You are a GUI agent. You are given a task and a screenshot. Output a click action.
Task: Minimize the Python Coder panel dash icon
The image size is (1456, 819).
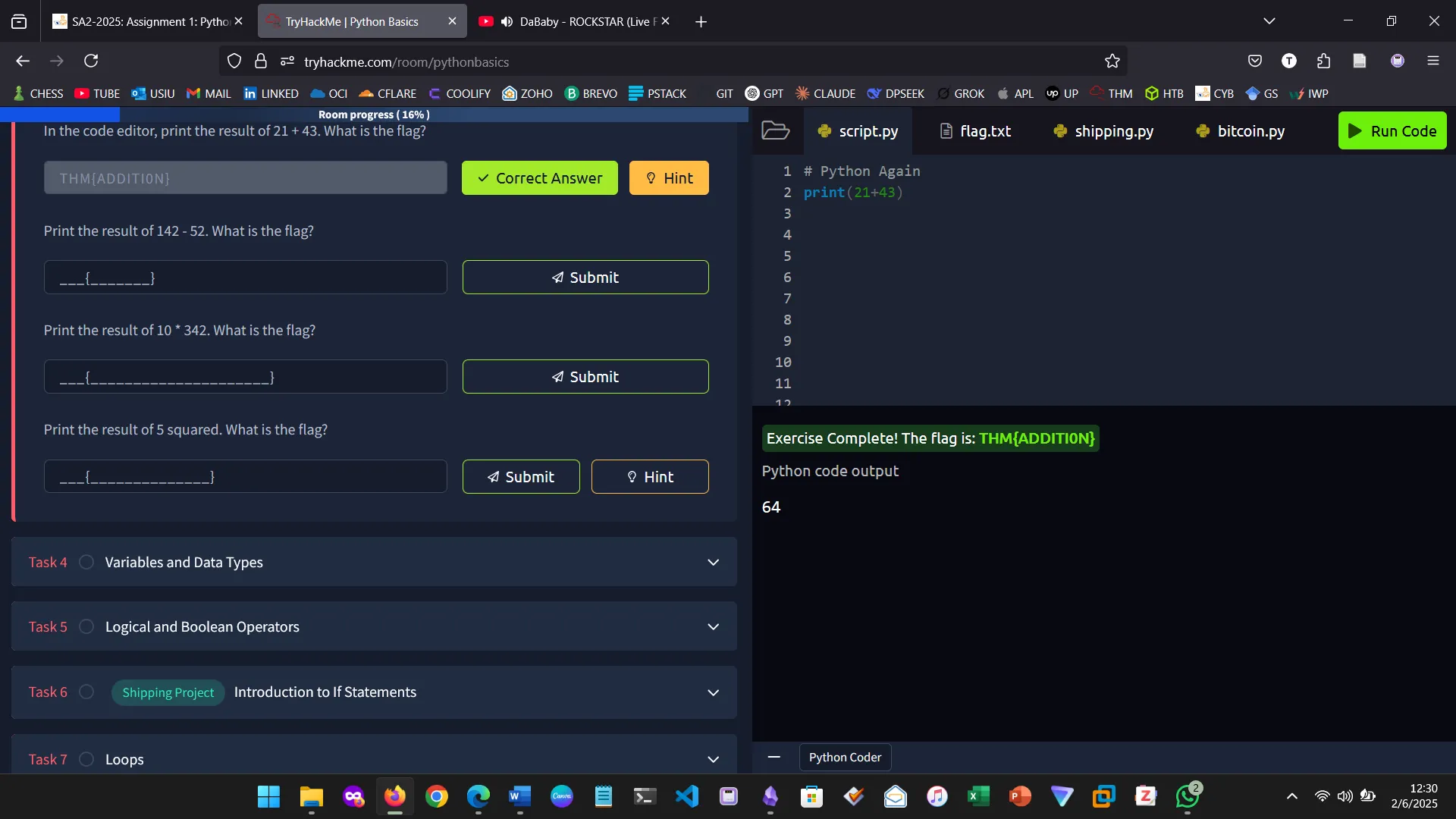click(773, 757)
